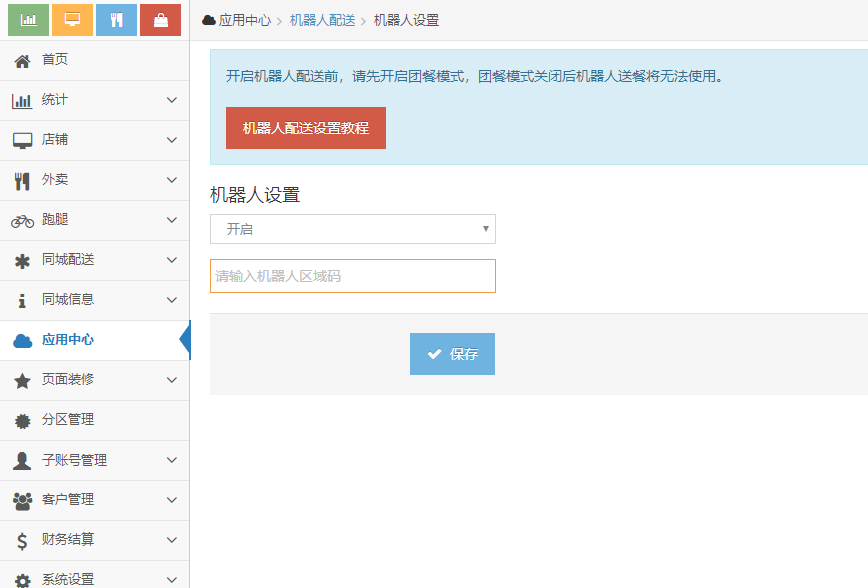
Task: Open the 分区管理 menu item
Action: 68,420
